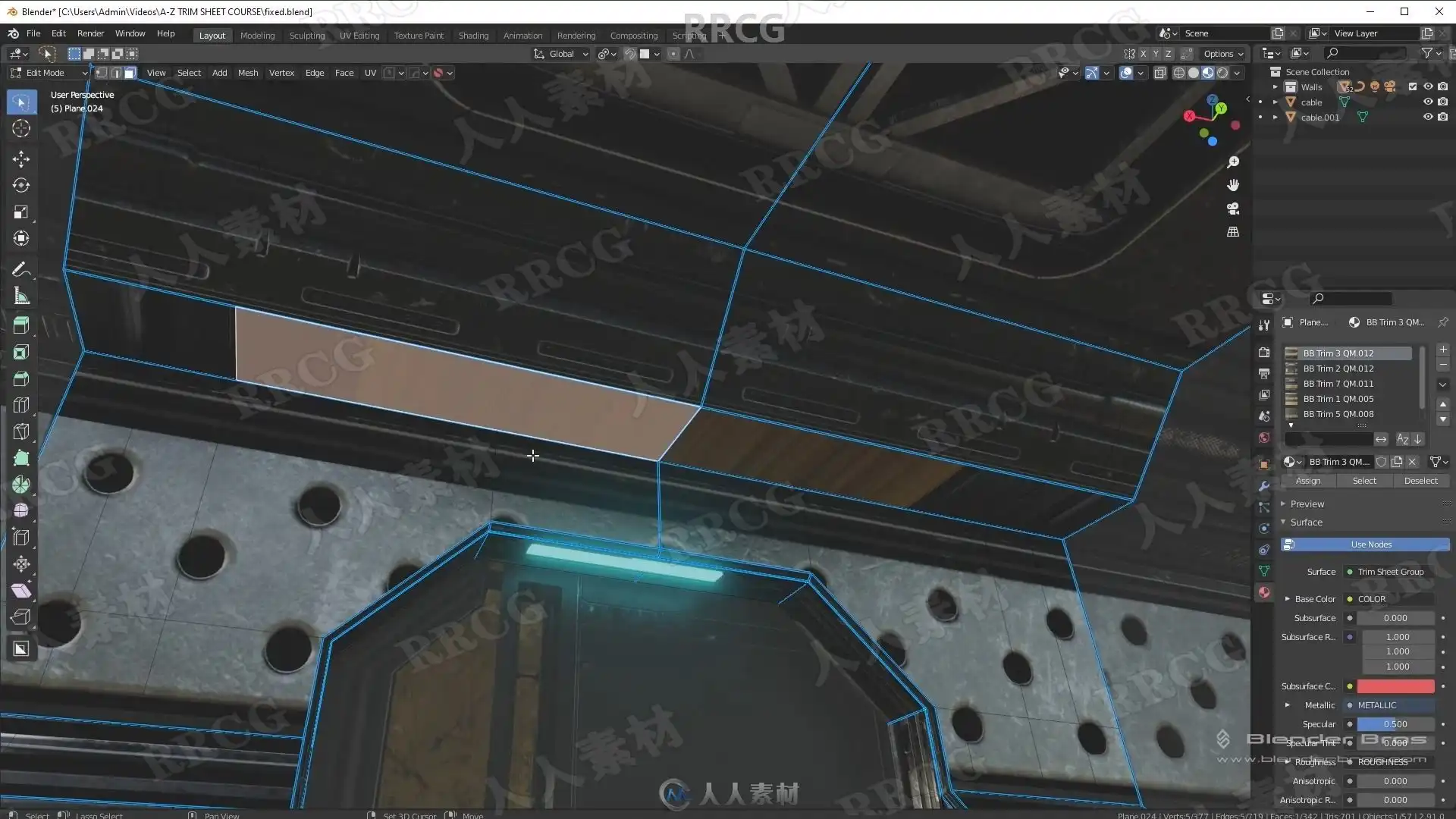Select the Extrude Region tool
The image size is (1456, 819).
(21, 325)
